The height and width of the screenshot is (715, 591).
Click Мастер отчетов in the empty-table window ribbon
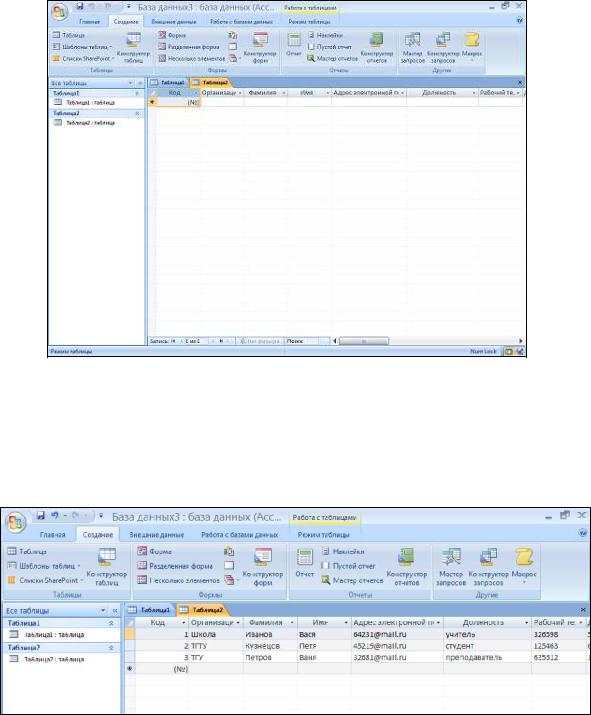click(332, 58)
